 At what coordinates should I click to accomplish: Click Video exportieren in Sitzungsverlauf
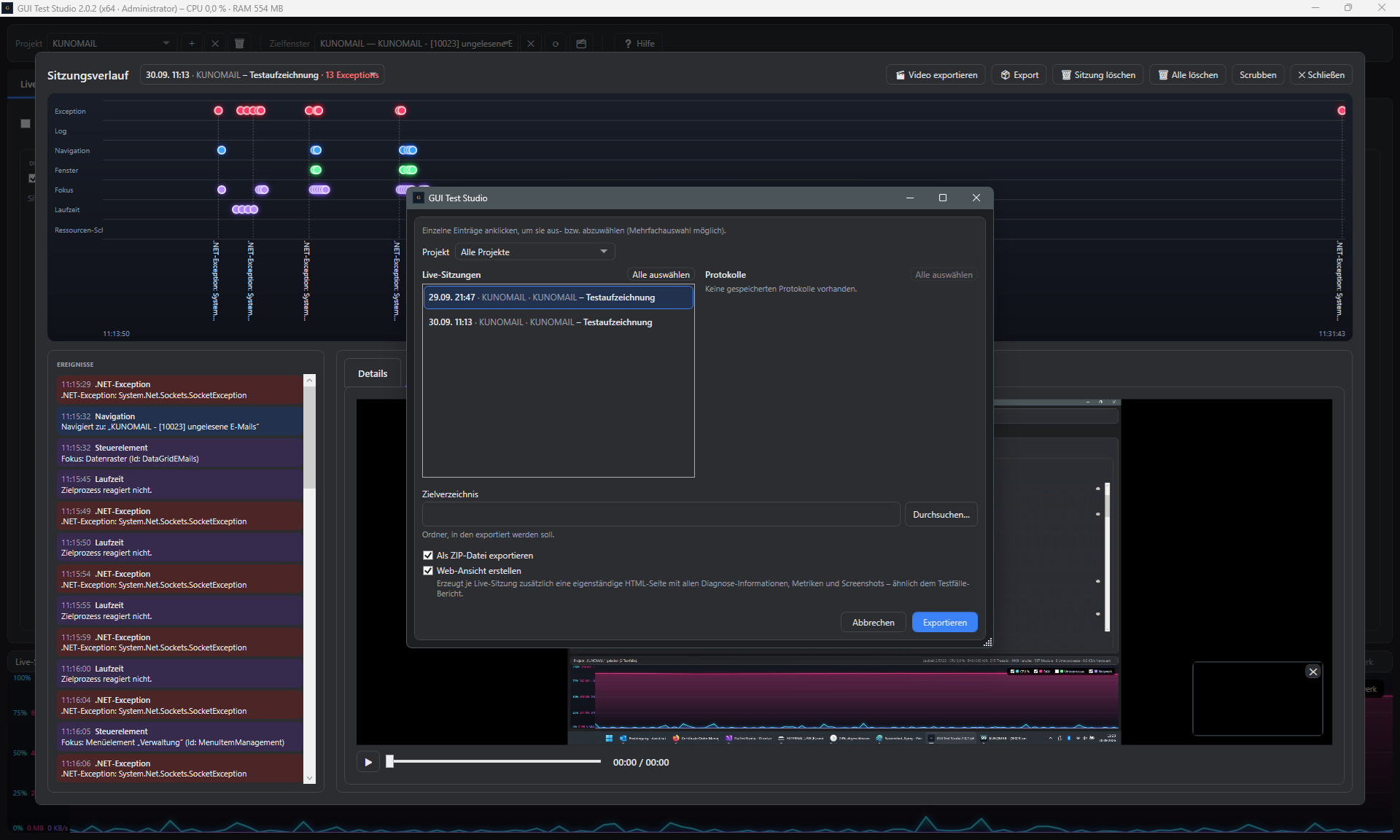[936, 75]
